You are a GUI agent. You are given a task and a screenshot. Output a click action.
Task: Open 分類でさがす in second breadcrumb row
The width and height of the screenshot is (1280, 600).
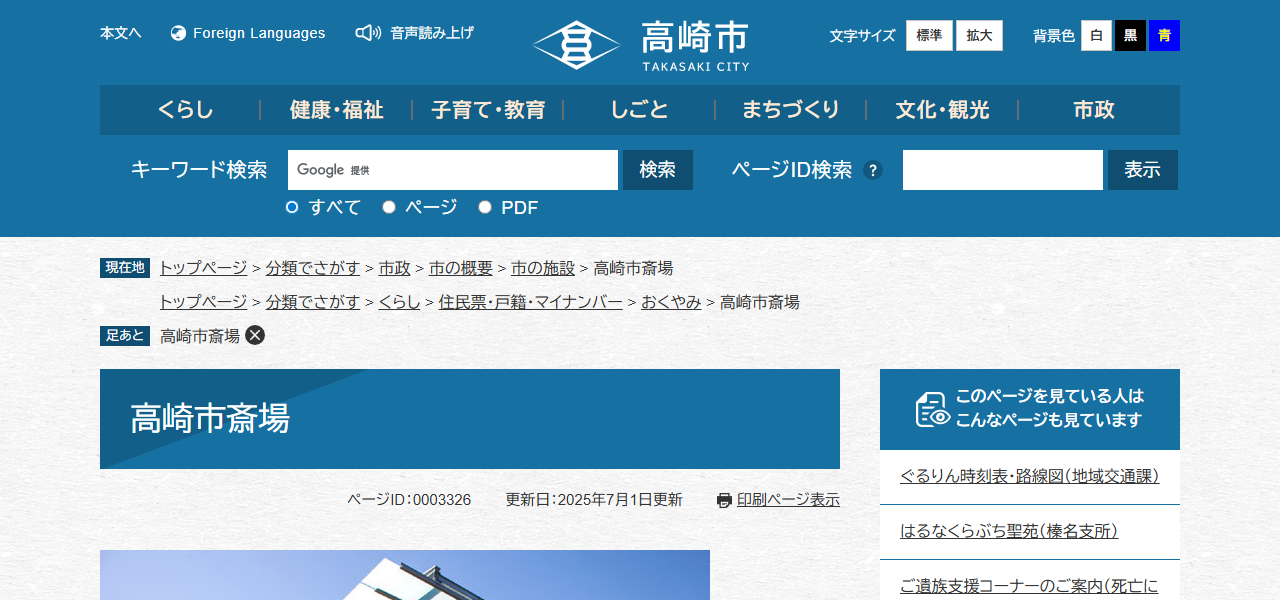313,302
